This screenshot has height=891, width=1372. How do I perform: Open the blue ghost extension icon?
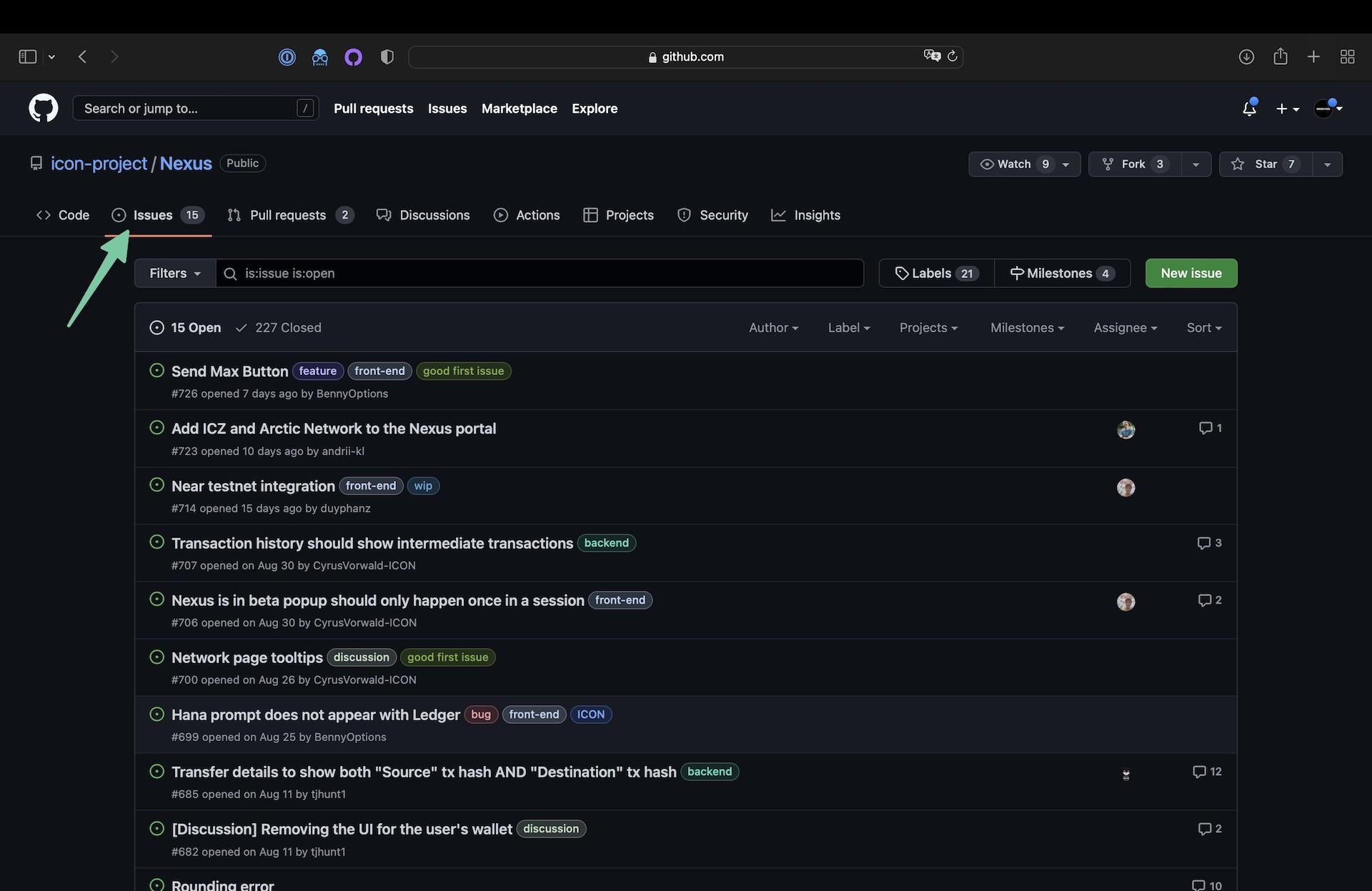point(320,56)
